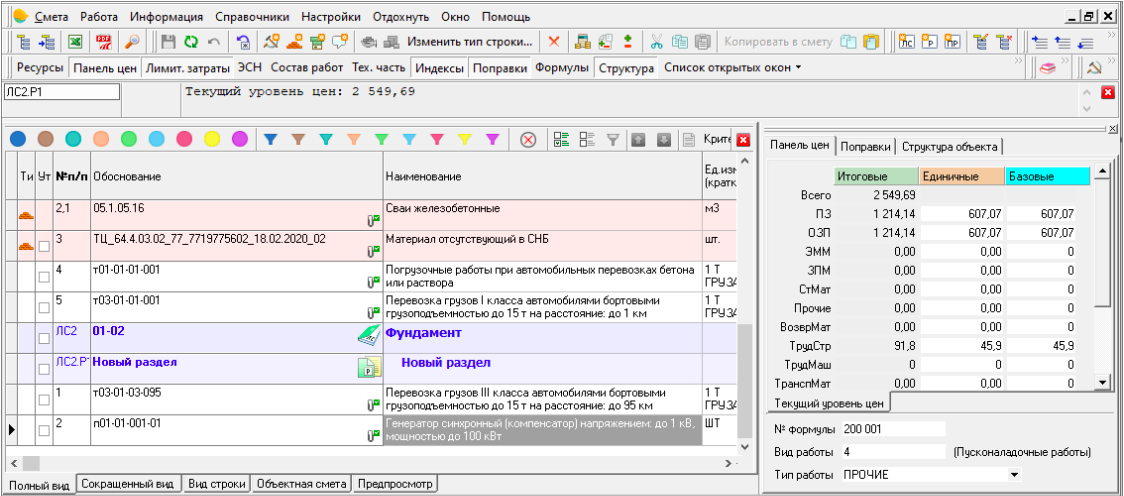Click the blue funnel filter icon
The width and height of the screenshot is (1124, 496).
270,139
